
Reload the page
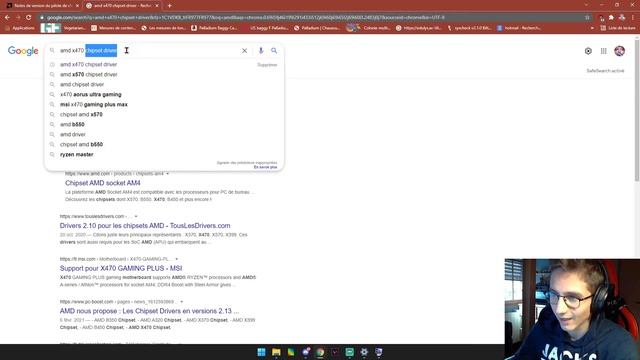point(29,18)
